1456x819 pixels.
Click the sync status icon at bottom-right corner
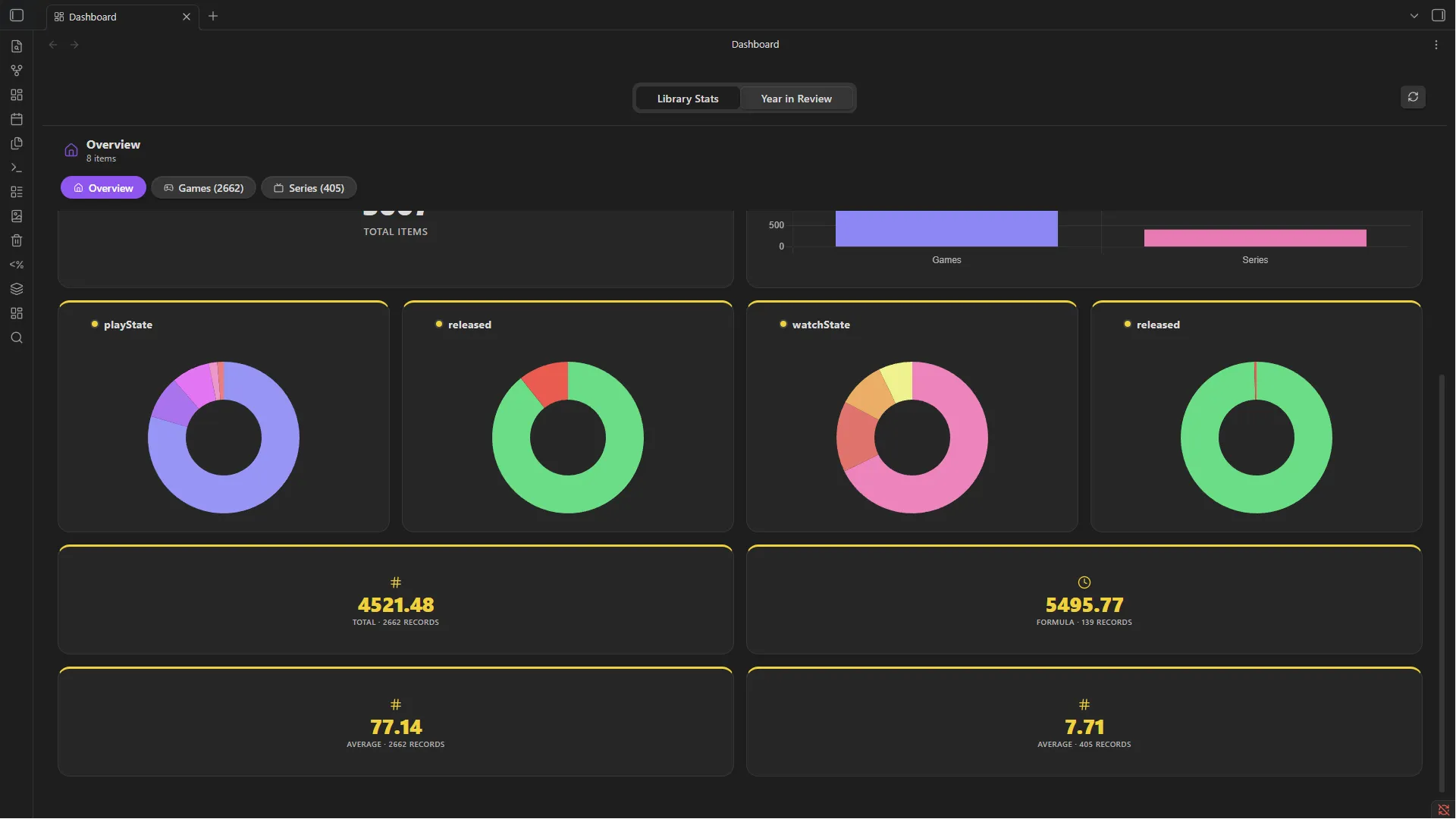point(1444,810)
